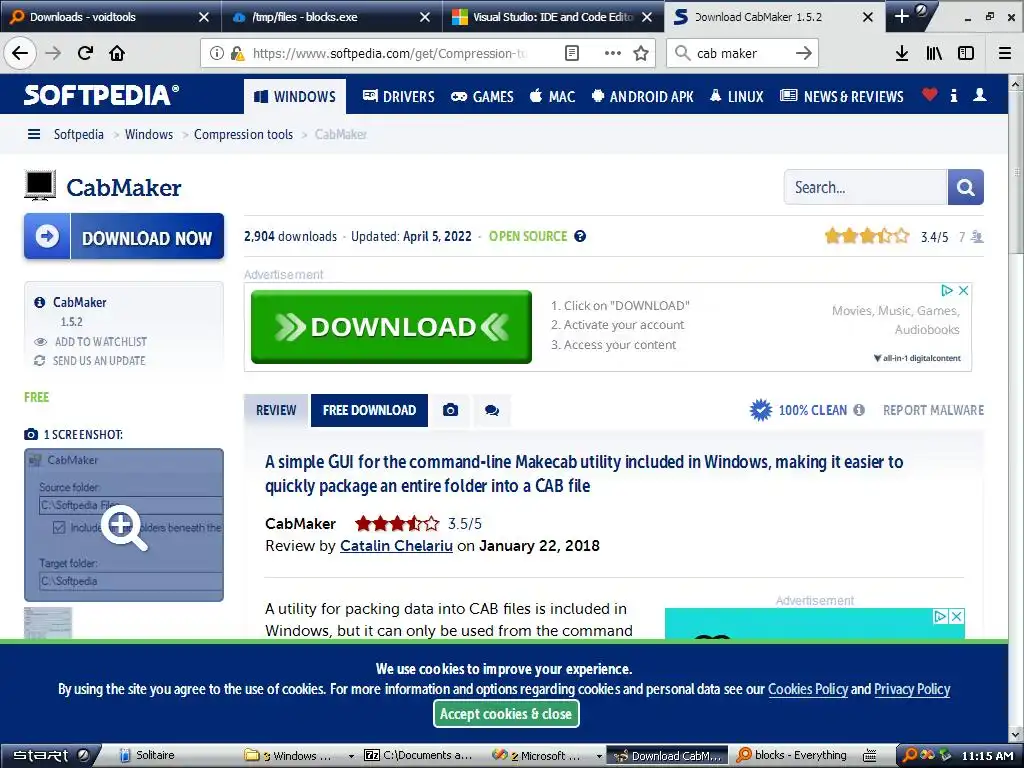Screen dimensions: 1024x768
Task: Accept cookies and close banner
Action: click(506, 714)
